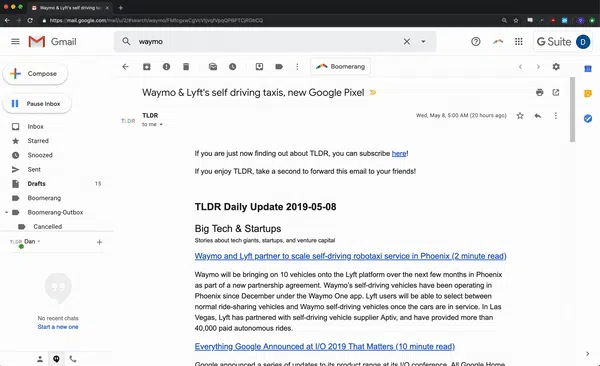Screen dimensions: 600x366
Task: Mark the email as unread
Action: pyautogui.click(x=213, y=67)
